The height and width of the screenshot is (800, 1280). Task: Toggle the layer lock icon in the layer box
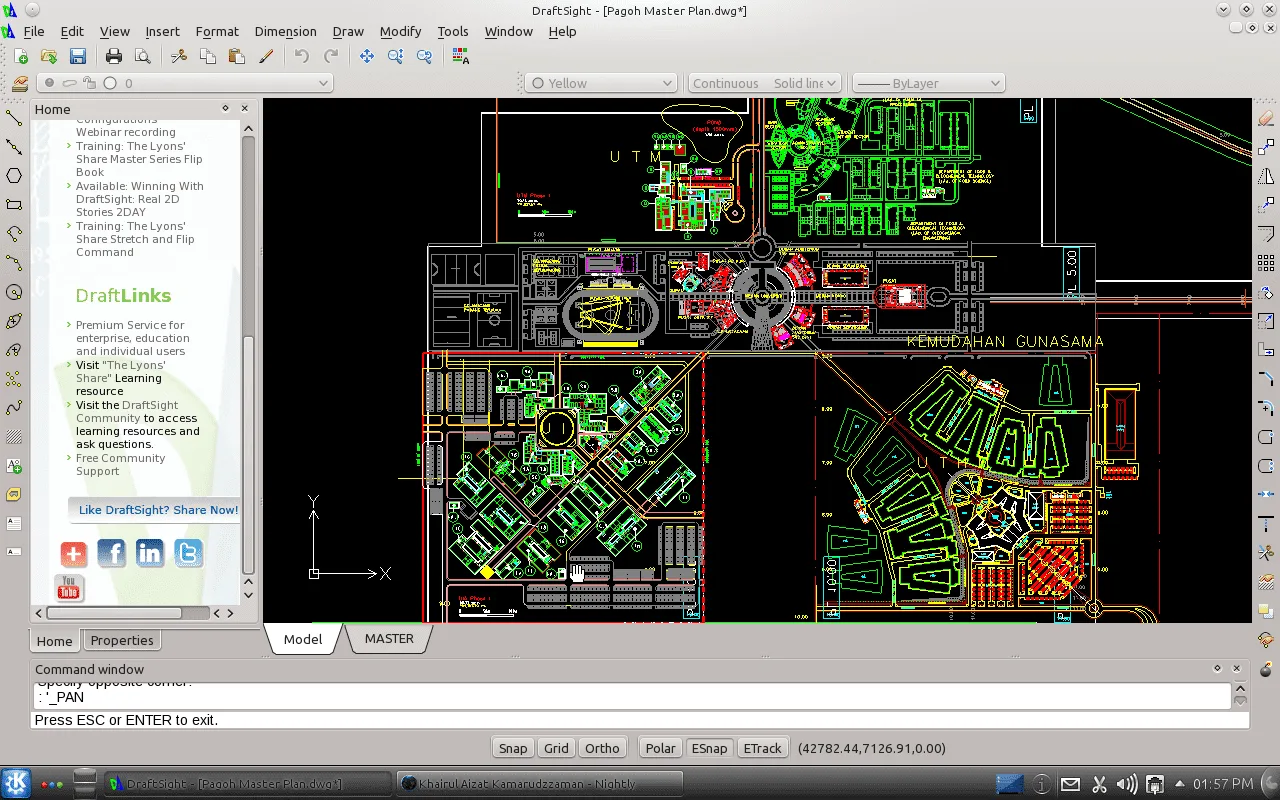[89, 84]
